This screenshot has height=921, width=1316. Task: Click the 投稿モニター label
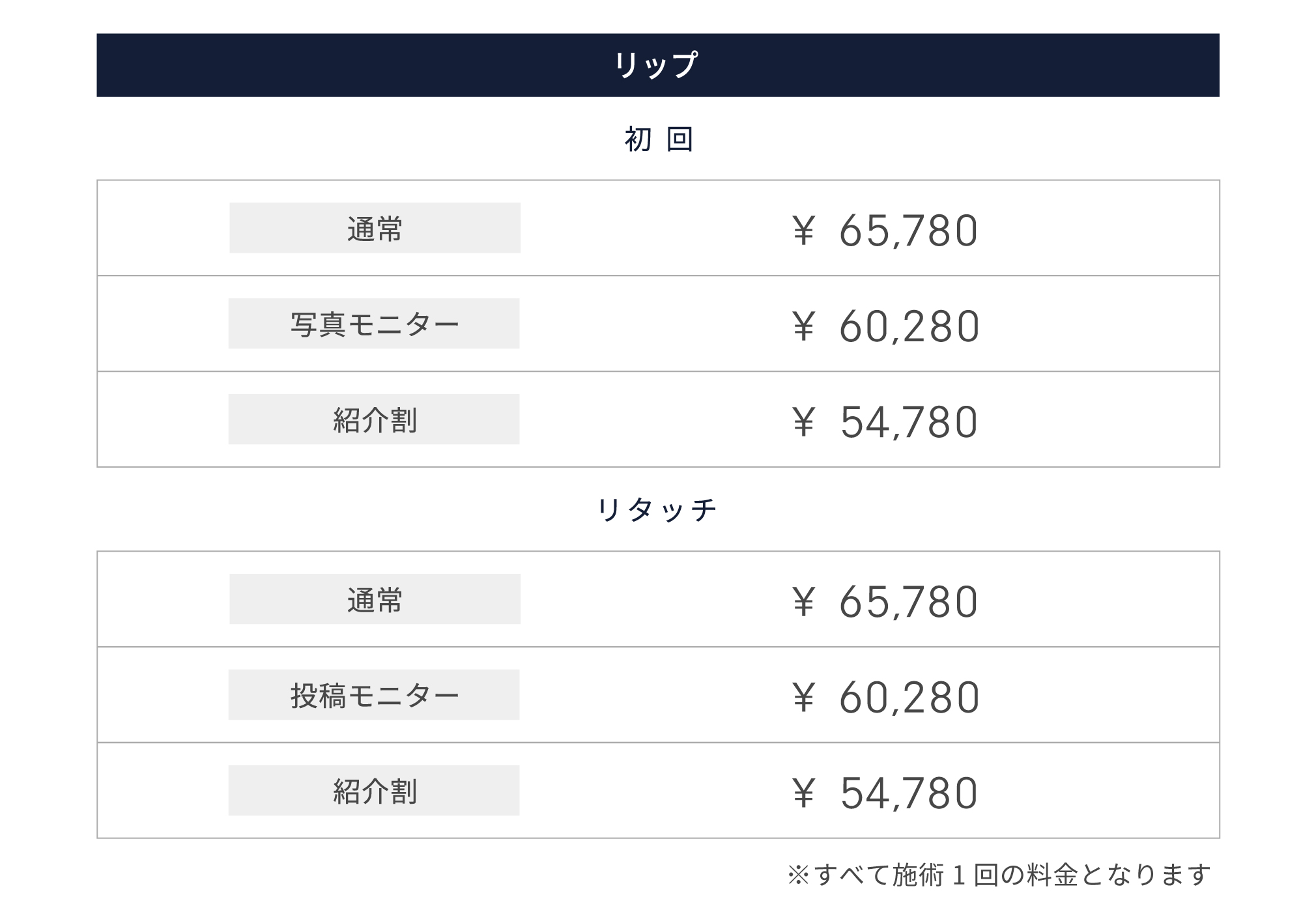(374, 696)
